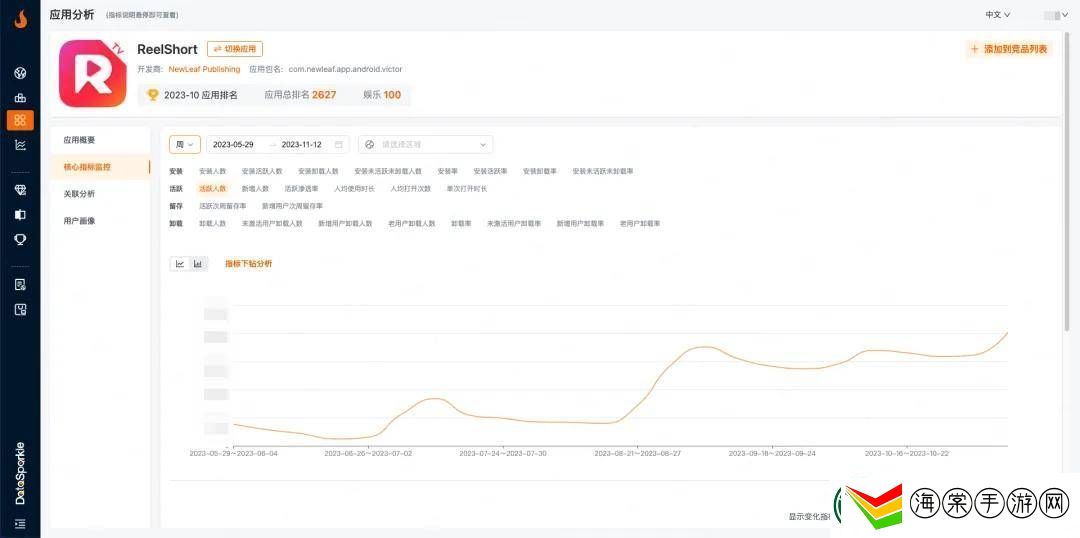Click 切换应用 switch app button

tap(235, 49)
